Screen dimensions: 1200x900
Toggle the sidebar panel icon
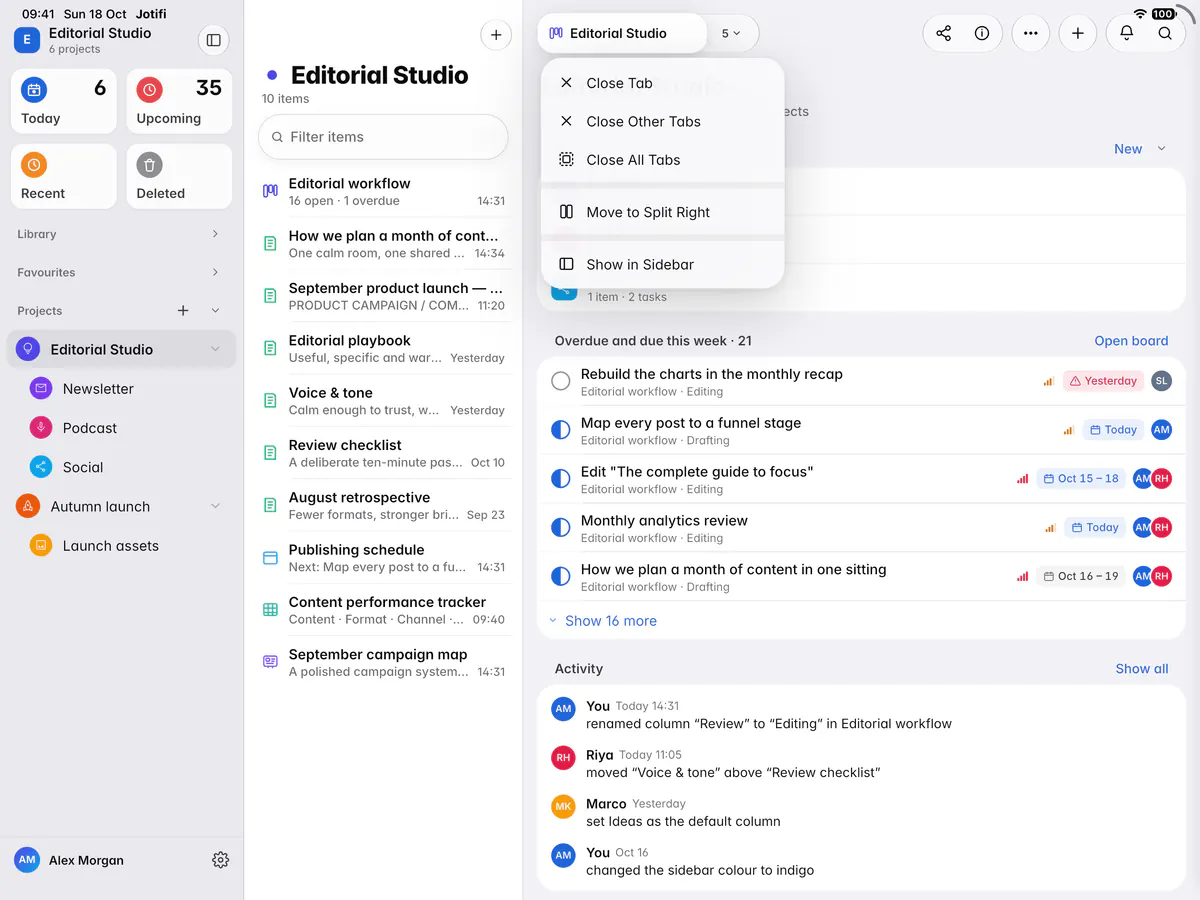(x=213, y=40)
